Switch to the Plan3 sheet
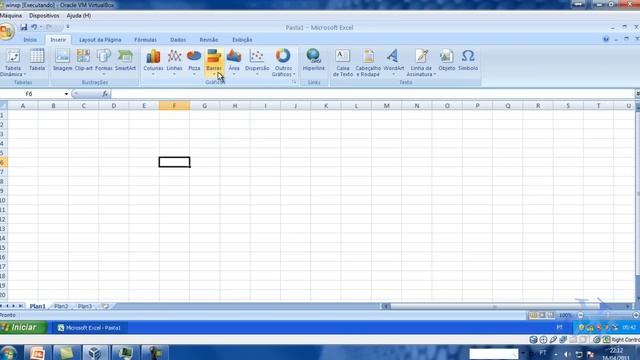This screenshot has height=360, width=640. coord(85,306)
